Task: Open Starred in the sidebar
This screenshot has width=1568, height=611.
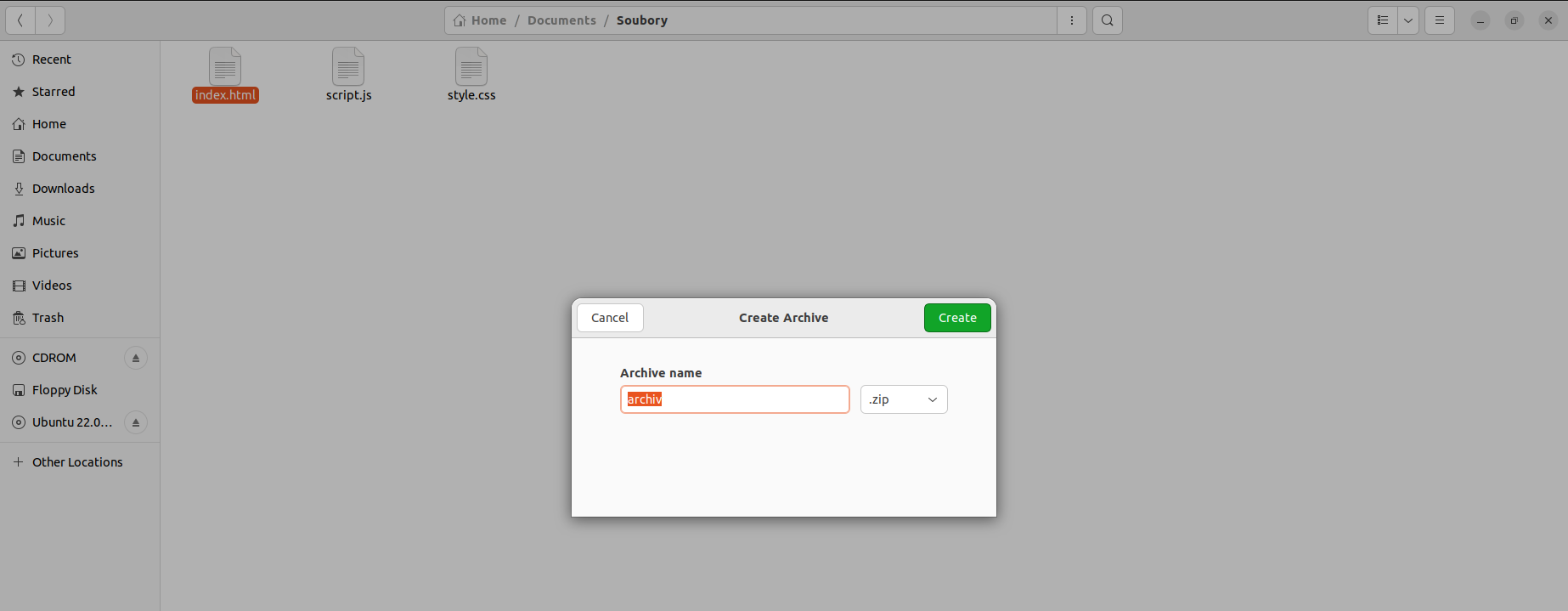Action: [x=80, y=92]
